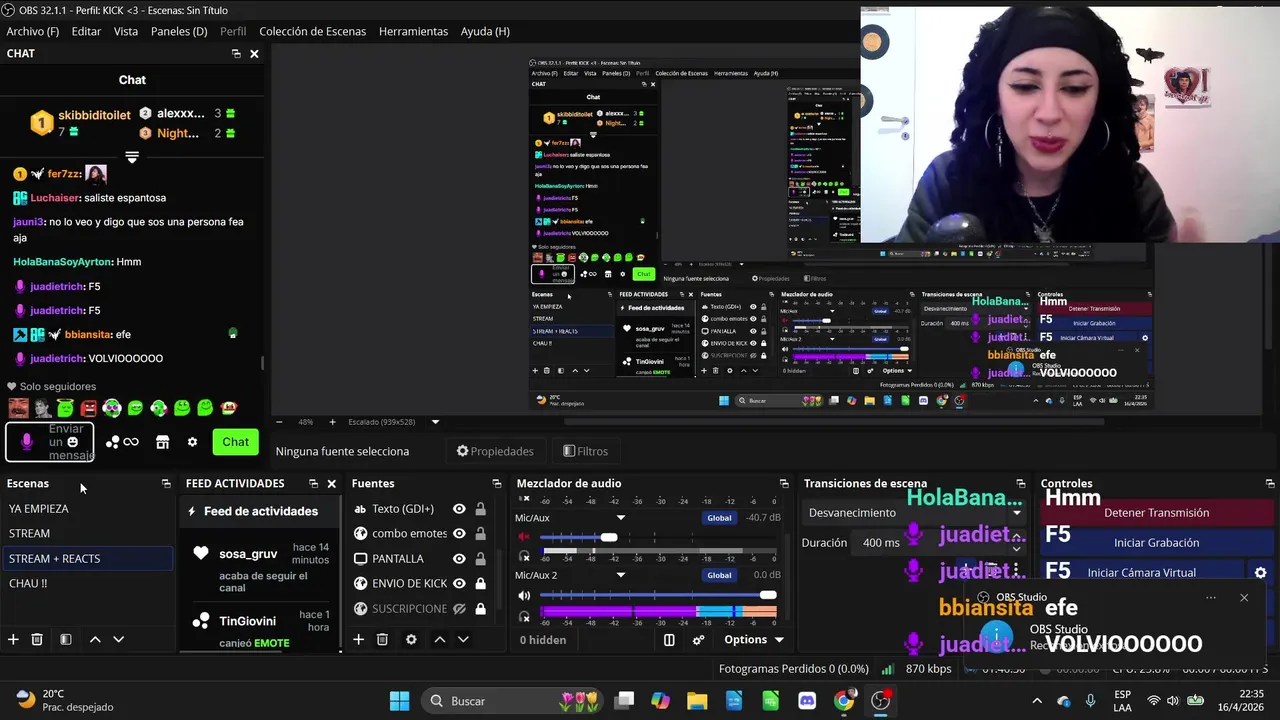Open virtual camera settings gear
The image size is (1280, 720).
(x=1260, y=573)
